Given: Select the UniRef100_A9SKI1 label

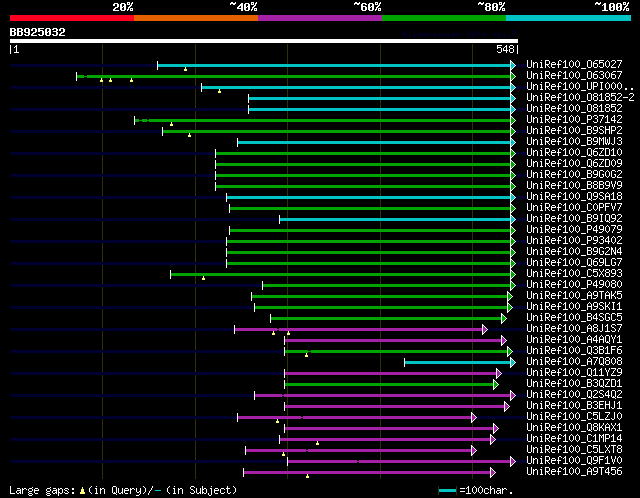Looking at the screenshot, I should pyautogui.click(x=574, y=307).
